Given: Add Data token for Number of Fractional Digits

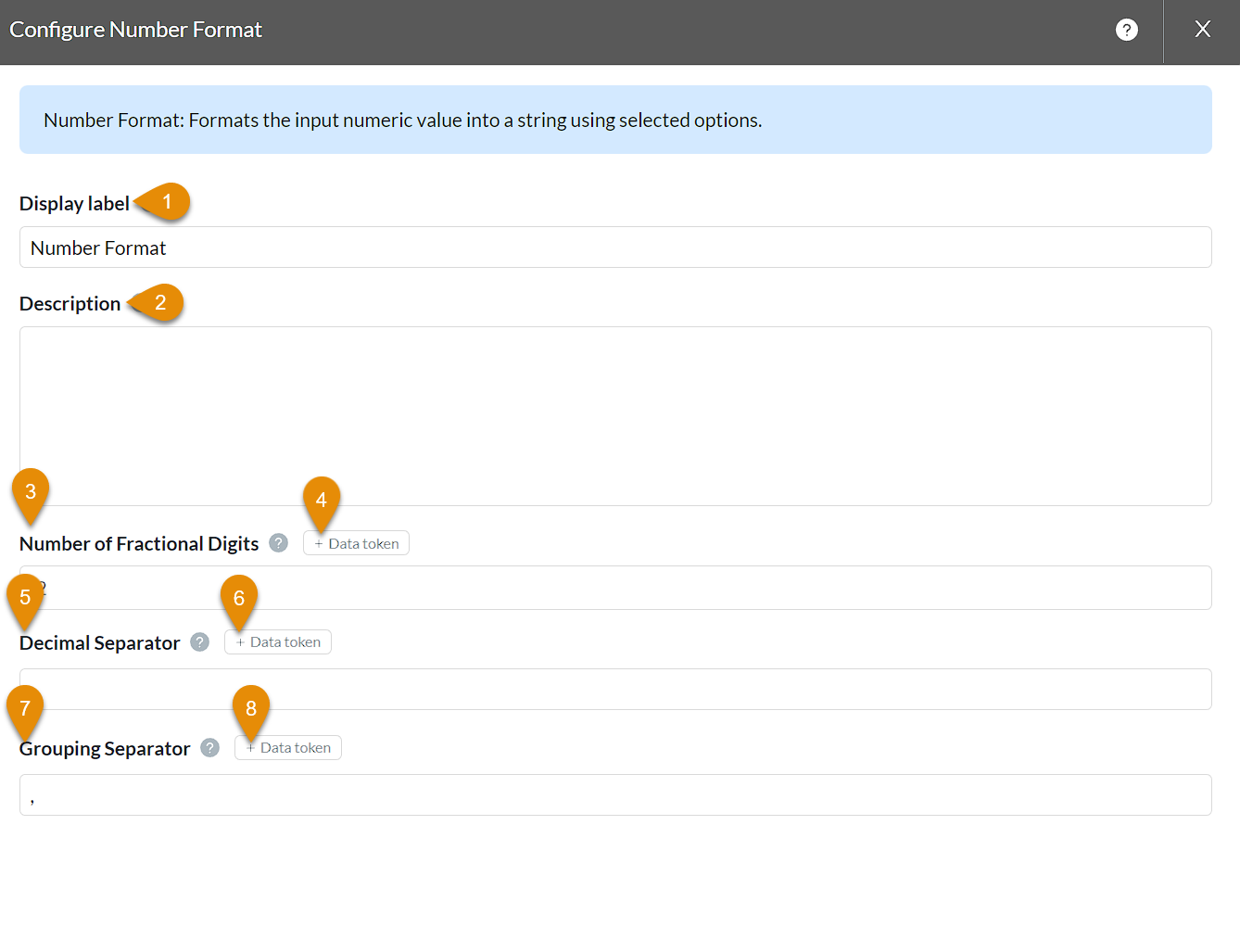Looking at the screenshot, I should (356, 544).
